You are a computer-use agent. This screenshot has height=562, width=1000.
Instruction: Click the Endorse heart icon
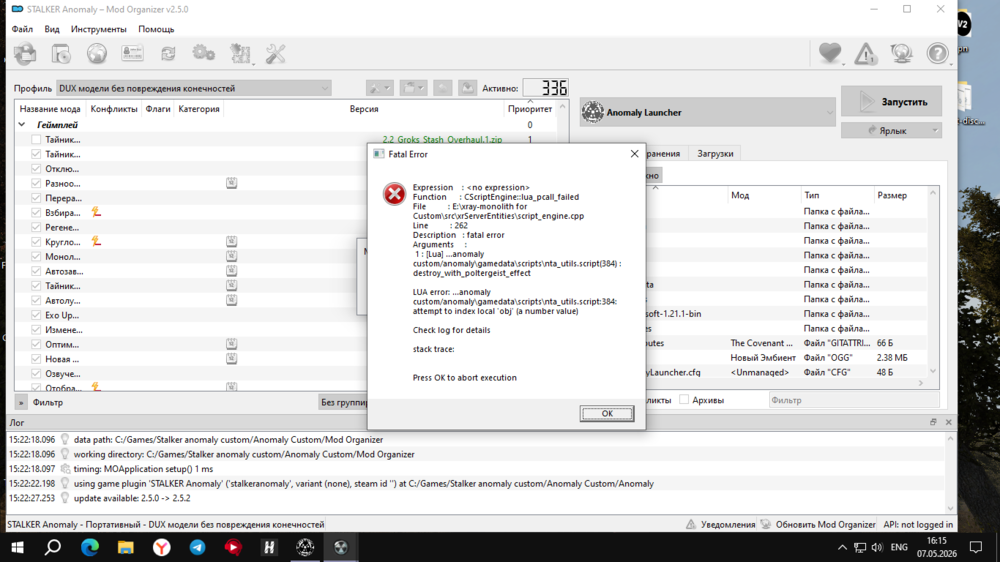[x=830, y=53]
